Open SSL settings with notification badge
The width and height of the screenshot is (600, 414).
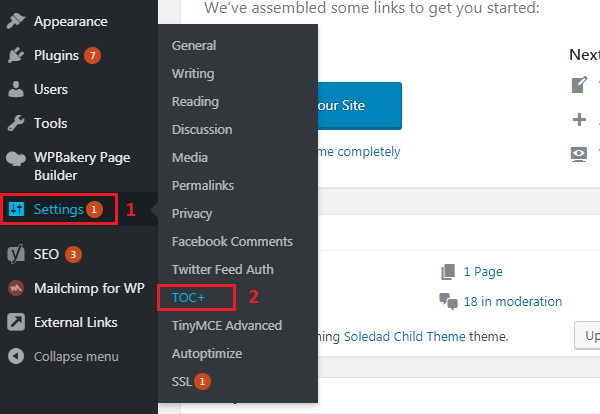(183, 381)
